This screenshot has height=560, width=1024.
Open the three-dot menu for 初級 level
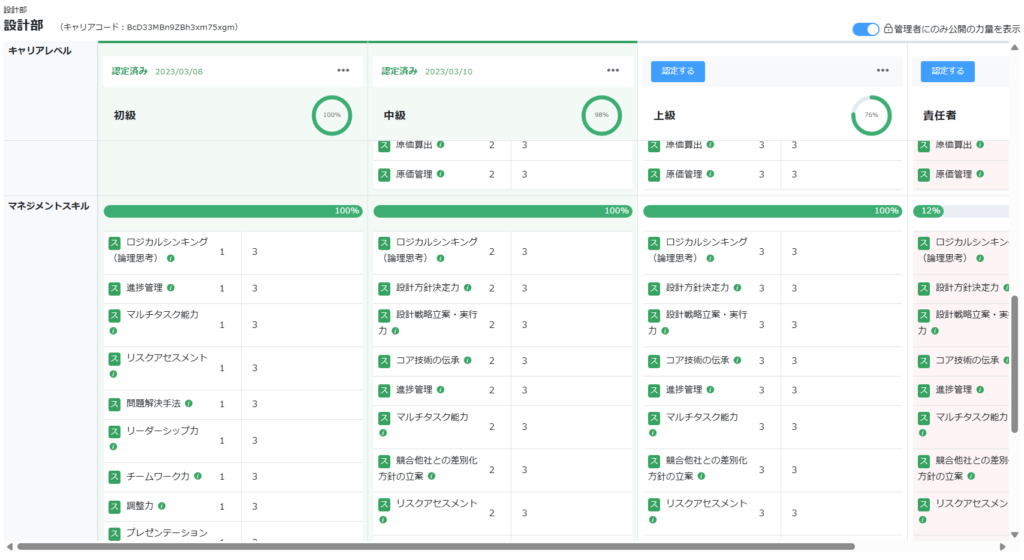(x=343, y=71)
